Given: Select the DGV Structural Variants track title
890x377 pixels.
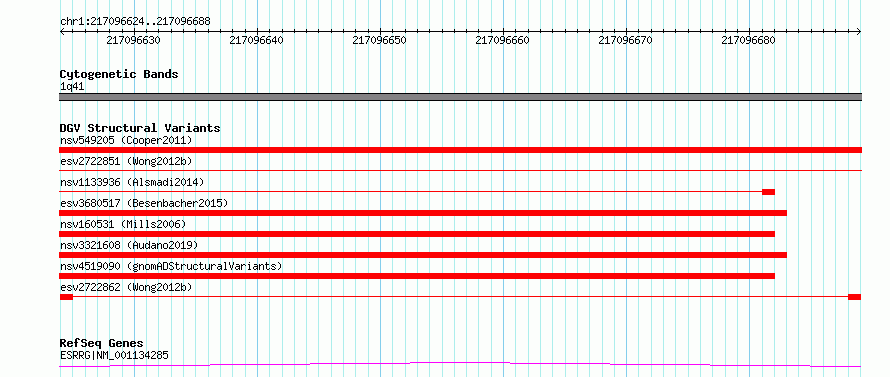Looking at the screenshot, I should [x=140, y=128].
